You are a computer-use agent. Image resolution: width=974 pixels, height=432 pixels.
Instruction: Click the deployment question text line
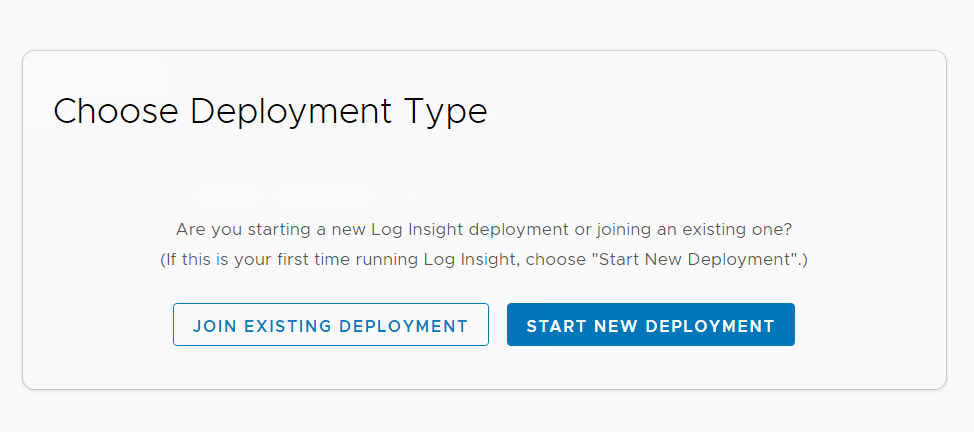(484, 229)
